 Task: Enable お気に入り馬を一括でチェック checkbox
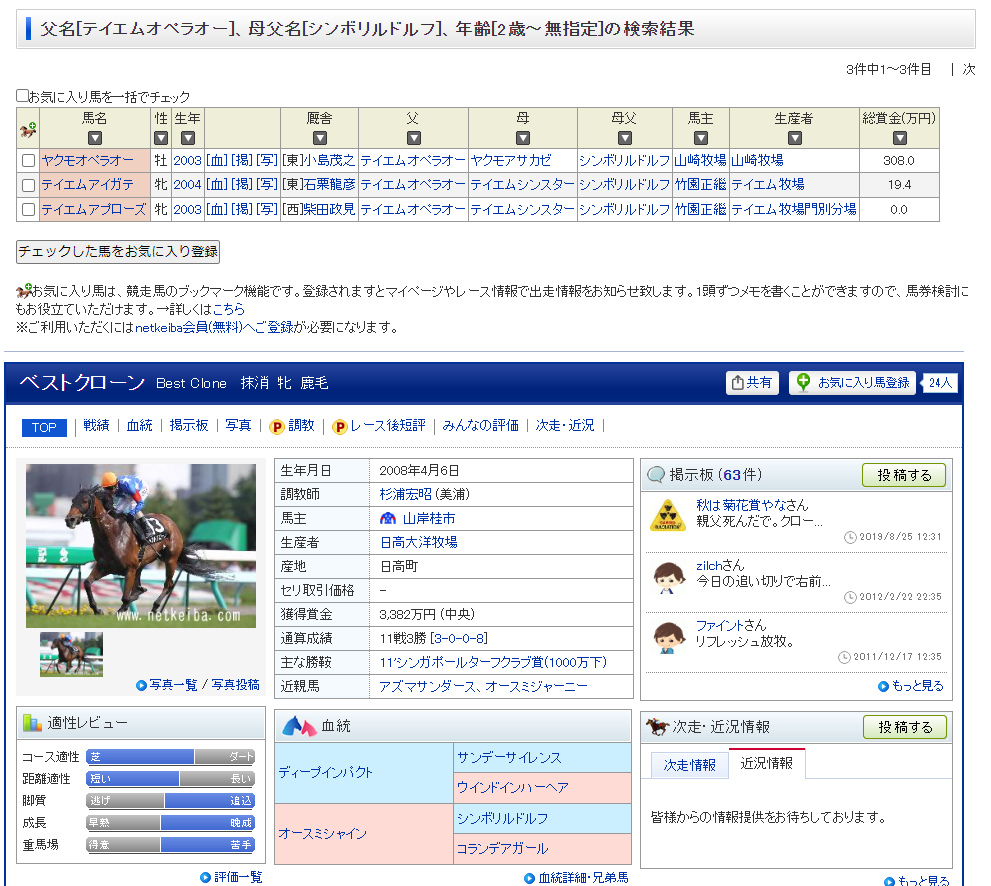(22, 96)
